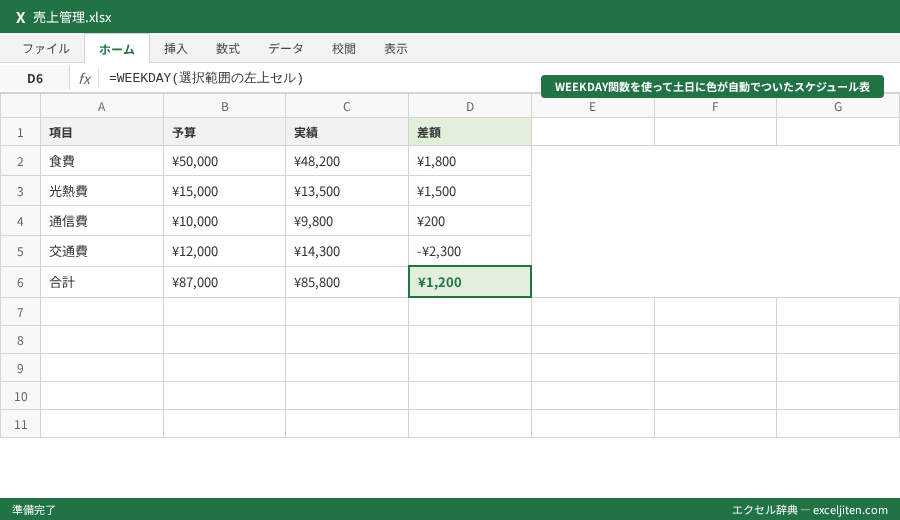
Task: Select the ¥200 difference cell
Action: tap(470, 220)
